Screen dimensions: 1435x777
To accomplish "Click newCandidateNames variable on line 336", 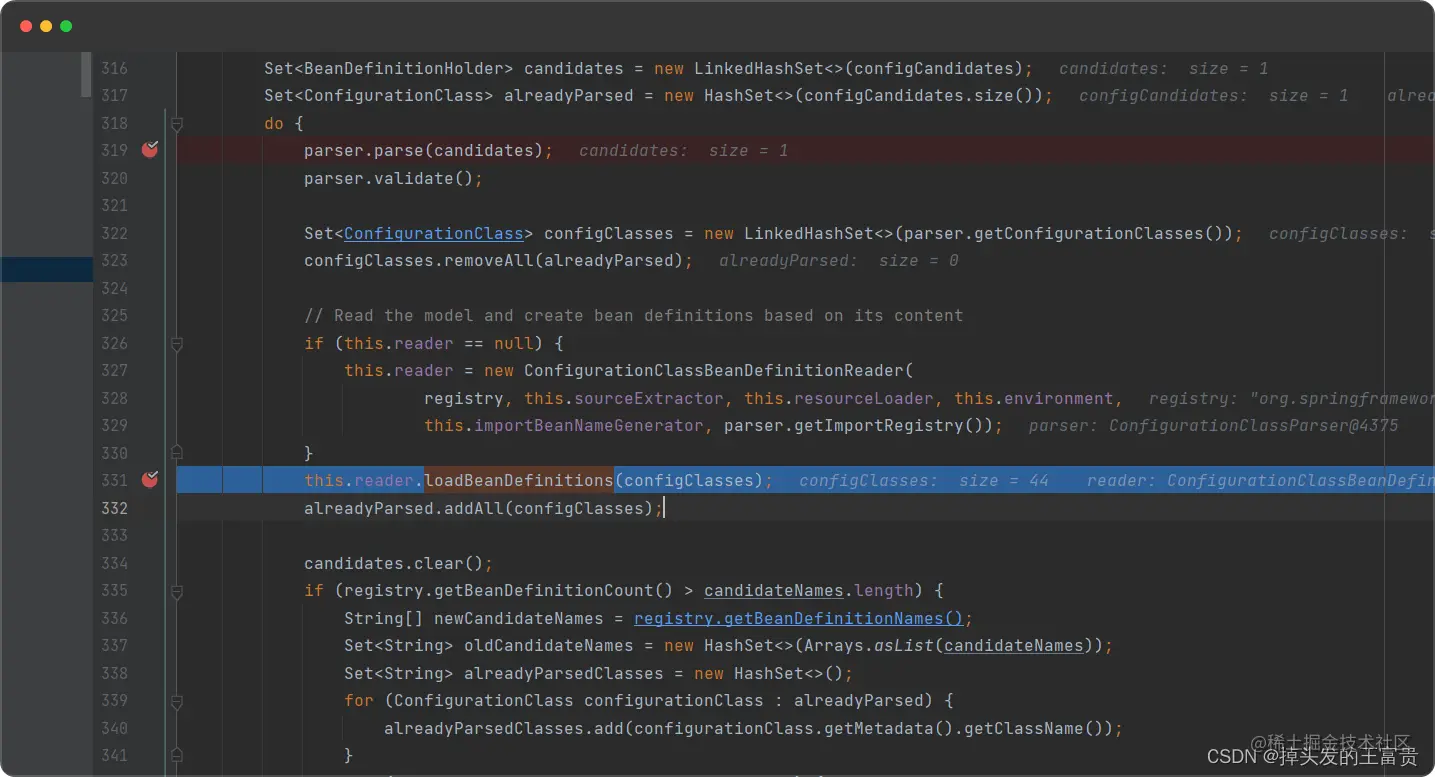I will [x=519, y=618].
